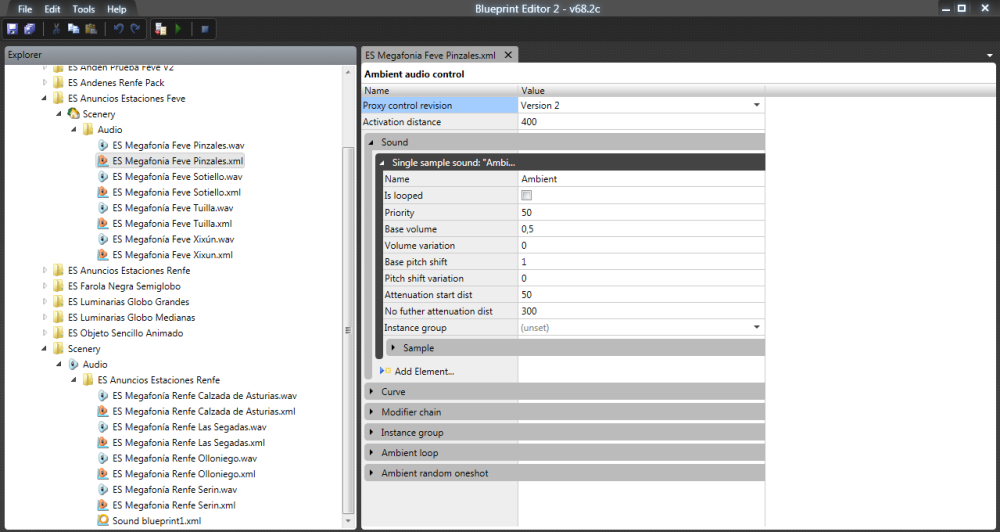Click Add Element... under Sound
Viewport: 1000px width, 532px height.
click(x=424, y=371)
